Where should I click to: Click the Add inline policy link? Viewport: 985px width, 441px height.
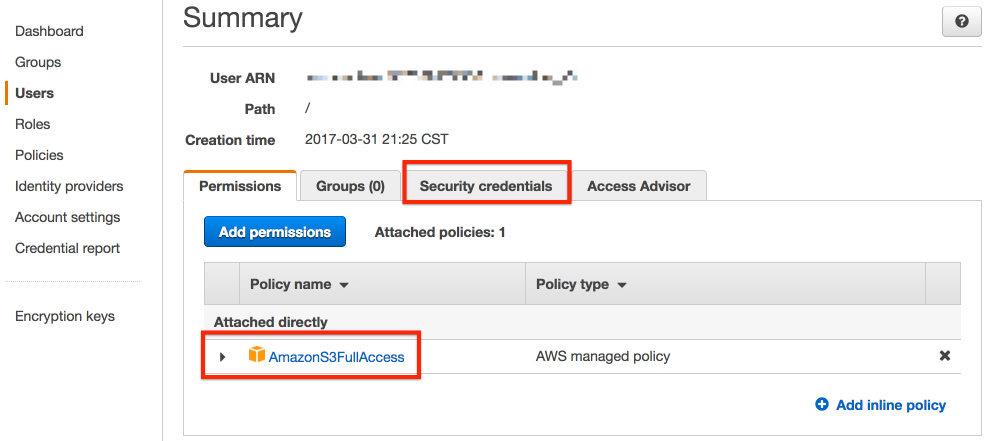click(x=891, y=405)
